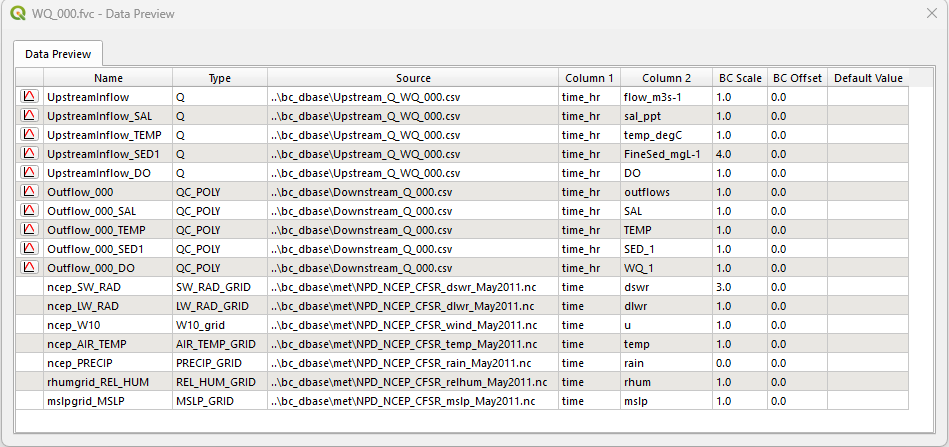Select the ncep_SW_RAD name cell
This screenshot has width=949, height=447.
(108, 287)
